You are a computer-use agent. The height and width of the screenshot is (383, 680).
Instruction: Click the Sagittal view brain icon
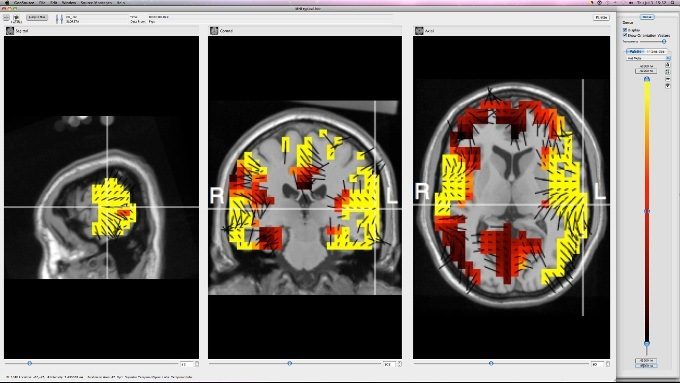(x=10, y=31)
